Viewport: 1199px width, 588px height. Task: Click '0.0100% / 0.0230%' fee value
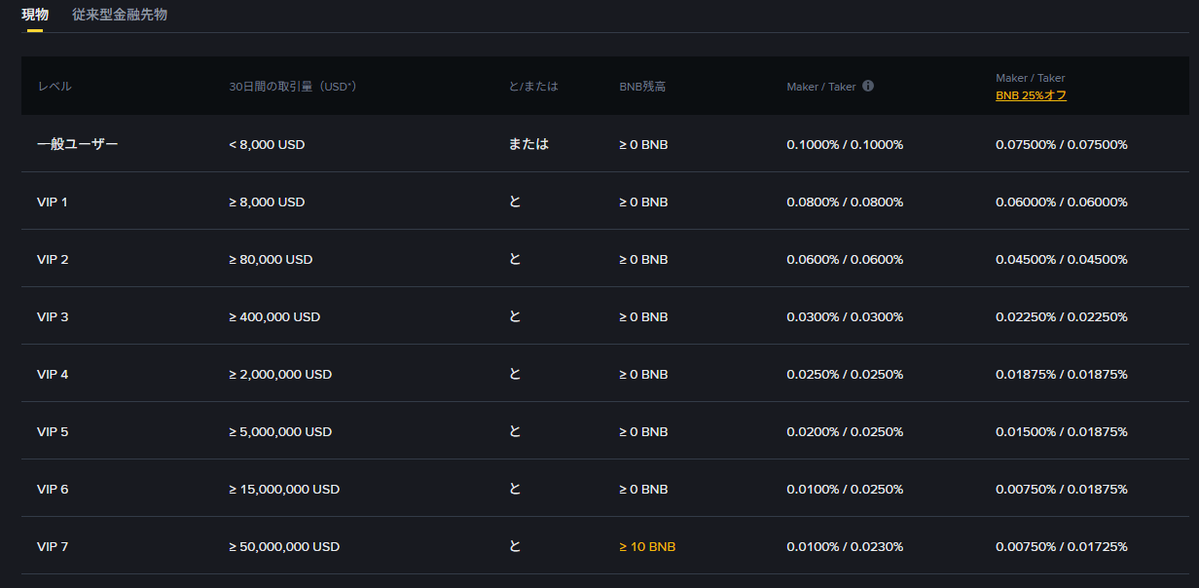[x=845, y=547]
